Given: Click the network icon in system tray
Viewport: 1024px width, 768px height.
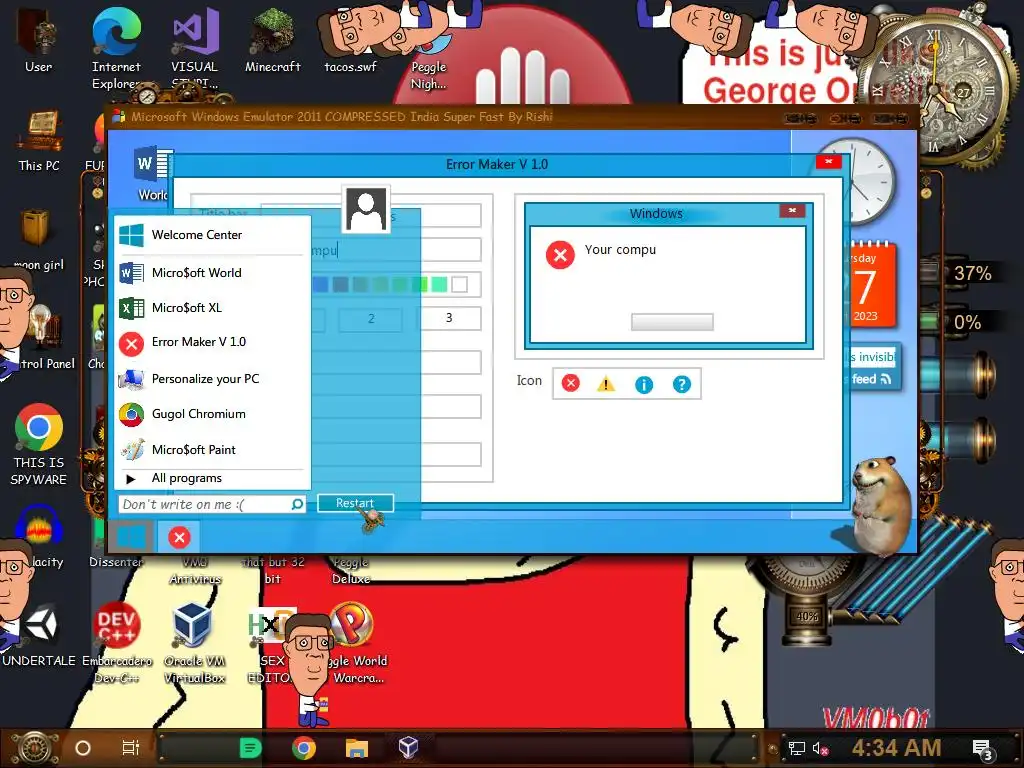Looking at the screenshot, I should click(797, 748).
